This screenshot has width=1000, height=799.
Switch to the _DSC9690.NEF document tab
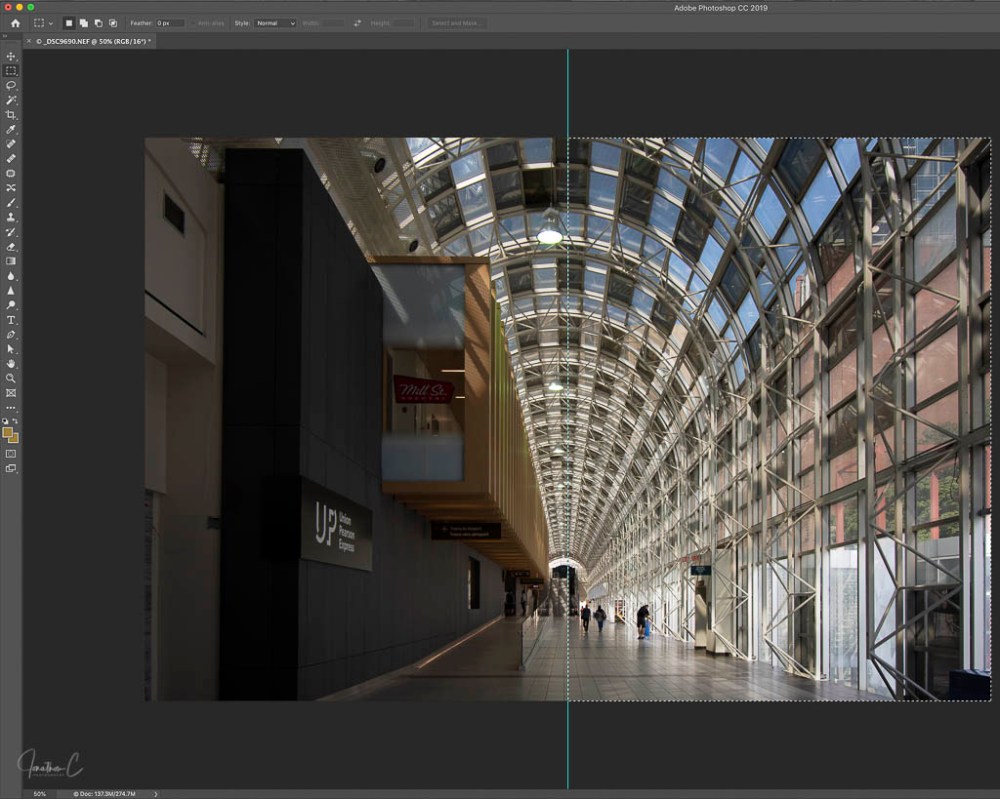click(92, 41)
